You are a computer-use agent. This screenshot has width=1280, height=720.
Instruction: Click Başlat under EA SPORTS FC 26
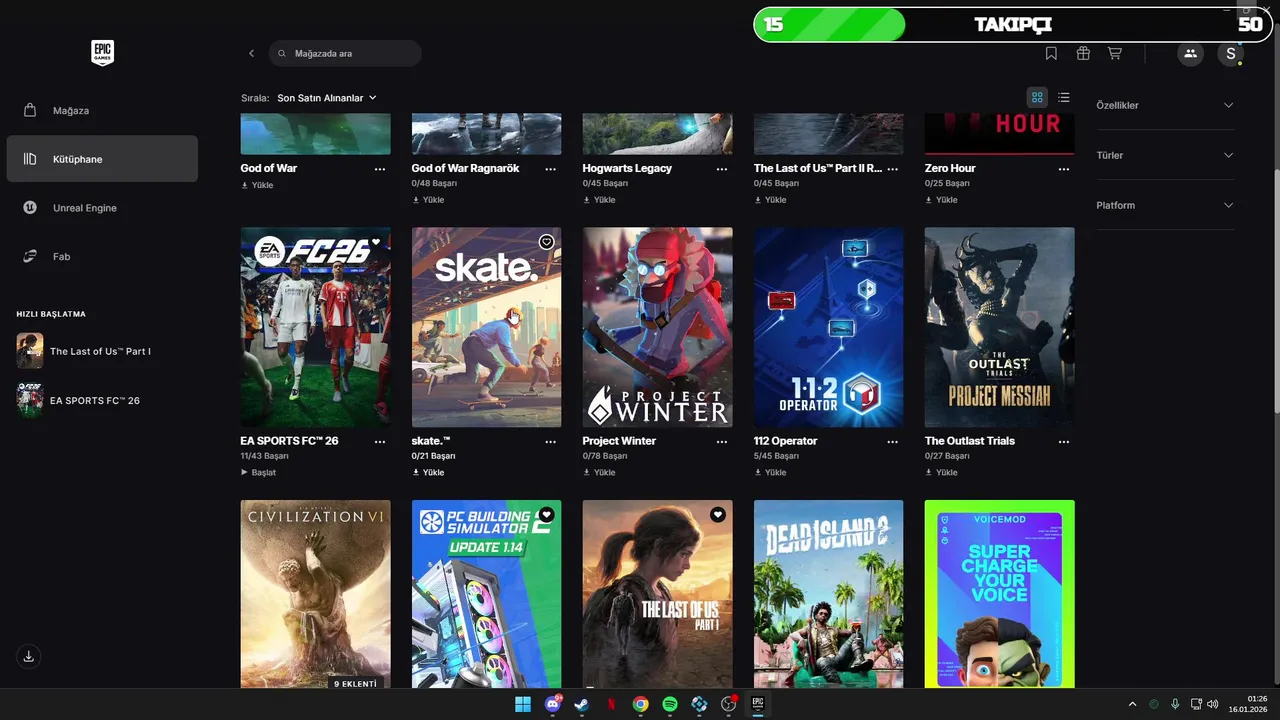pos(258,472)
